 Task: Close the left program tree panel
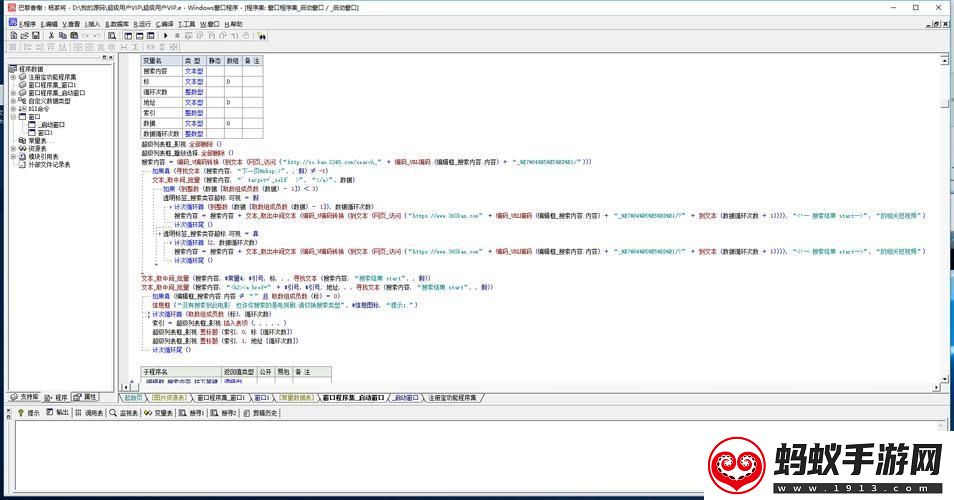click(111, 57)
